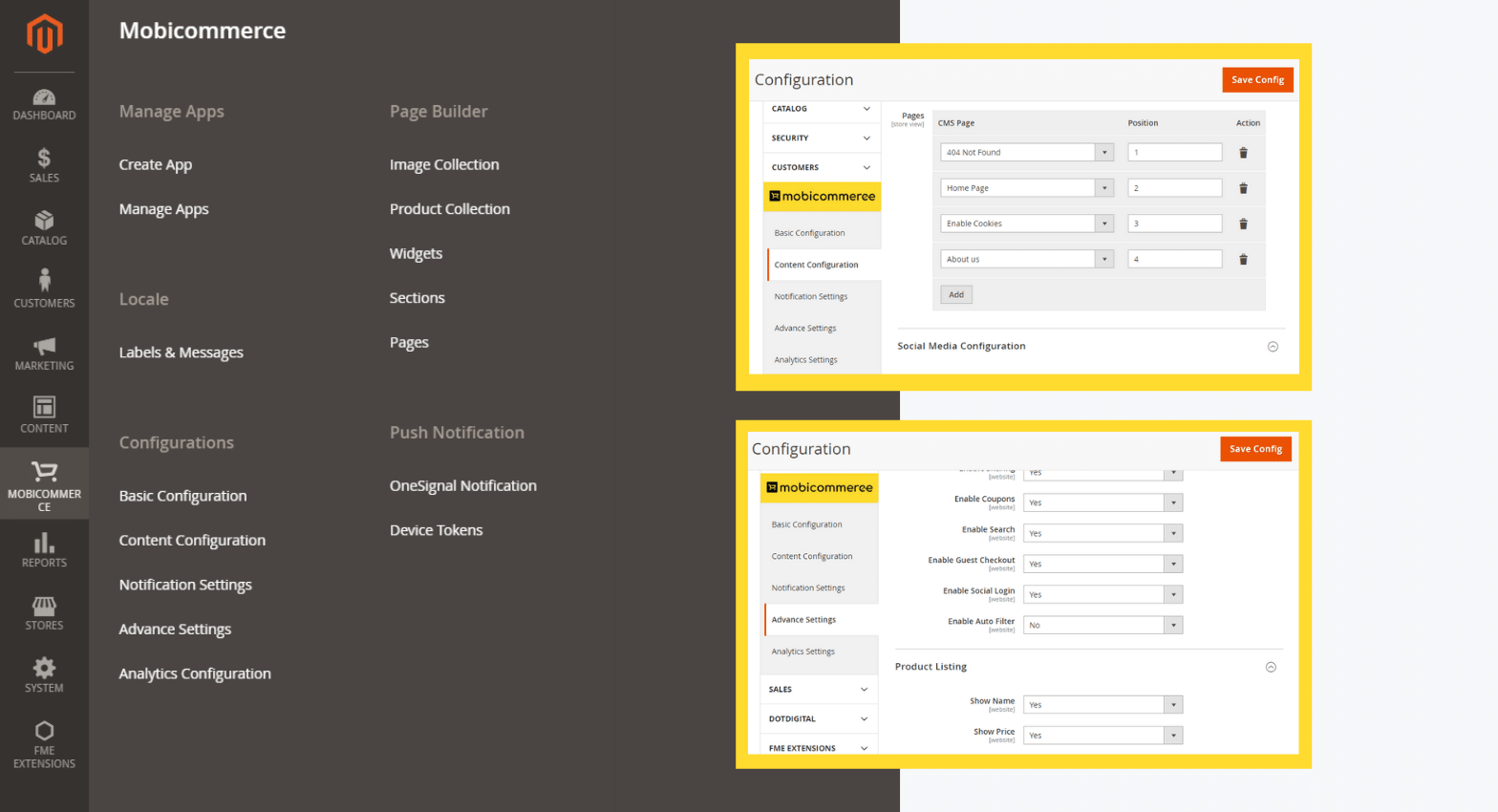The height and width of the screenshot is (812, 1498).
Task: Click Save Config in upper Configuration panel
Action: 1257,80
